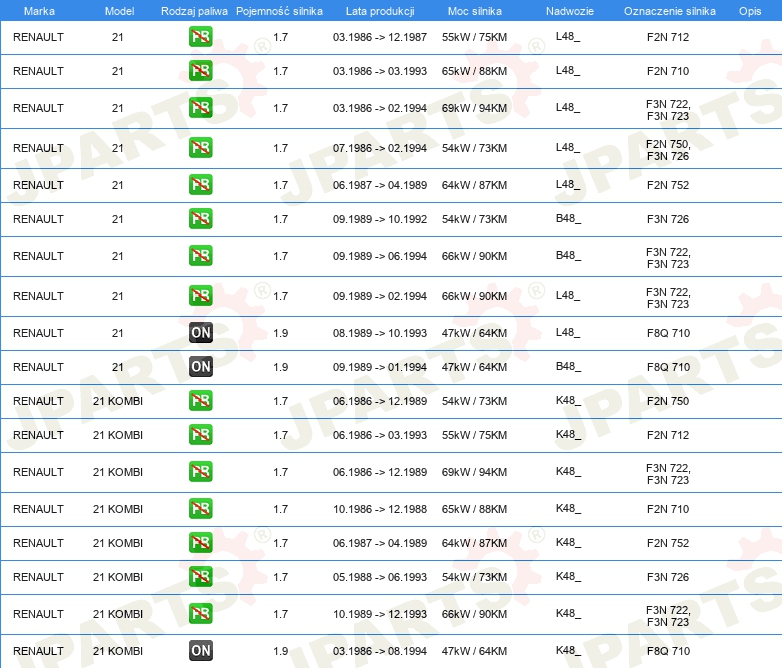Click B48_ body cell in F8Q 710 row
The width and height of the screenshot is (782, 668).
(569, 366)
